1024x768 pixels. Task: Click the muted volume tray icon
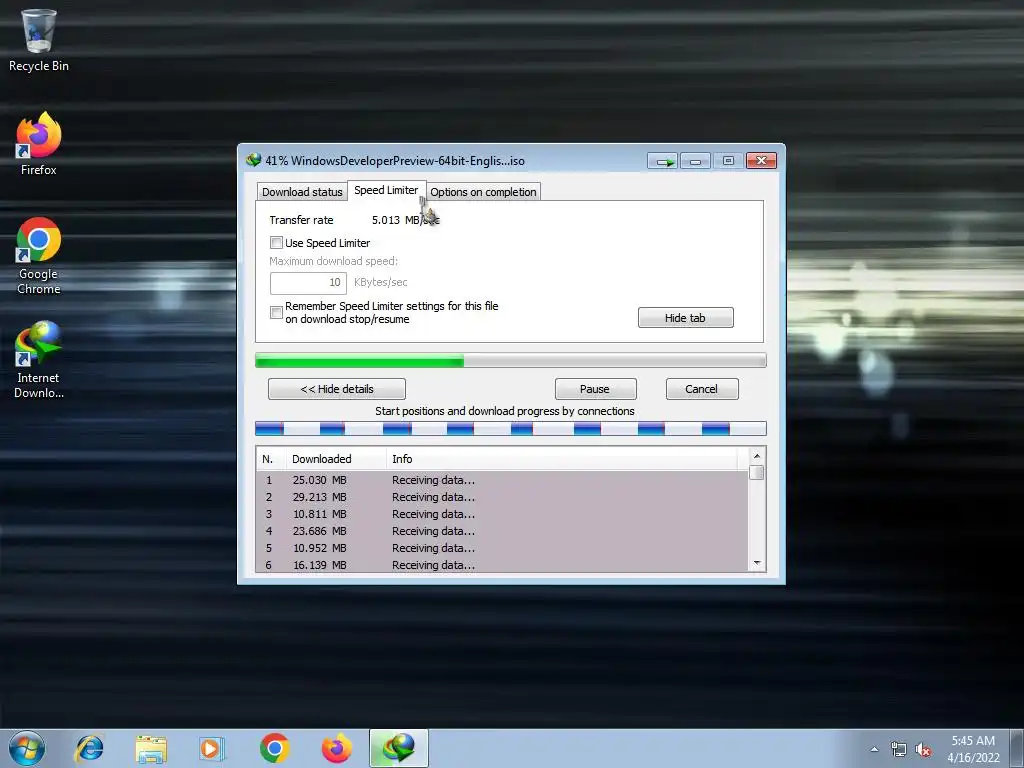pyautogui.click(x=923, y=749)
